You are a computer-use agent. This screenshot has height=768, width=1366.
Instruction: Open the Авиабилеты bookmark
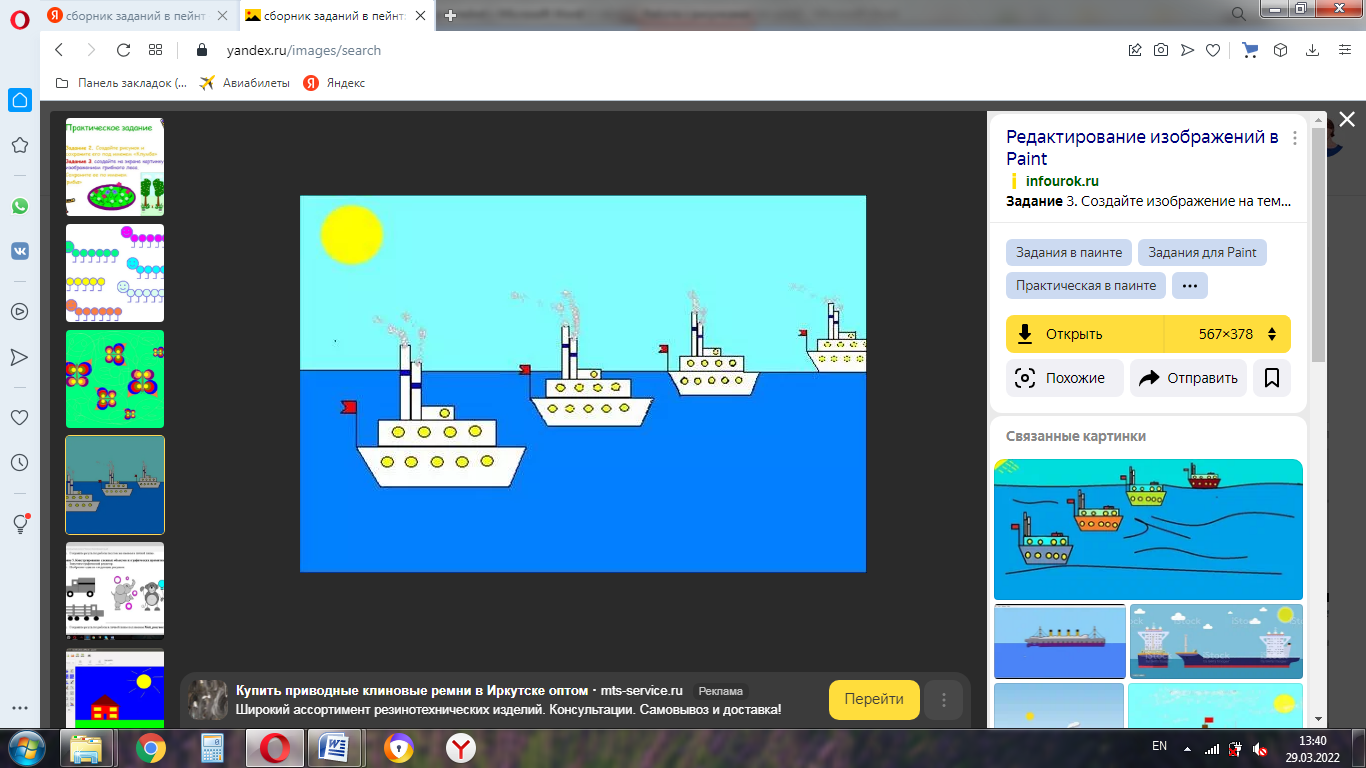click(245, 83)
